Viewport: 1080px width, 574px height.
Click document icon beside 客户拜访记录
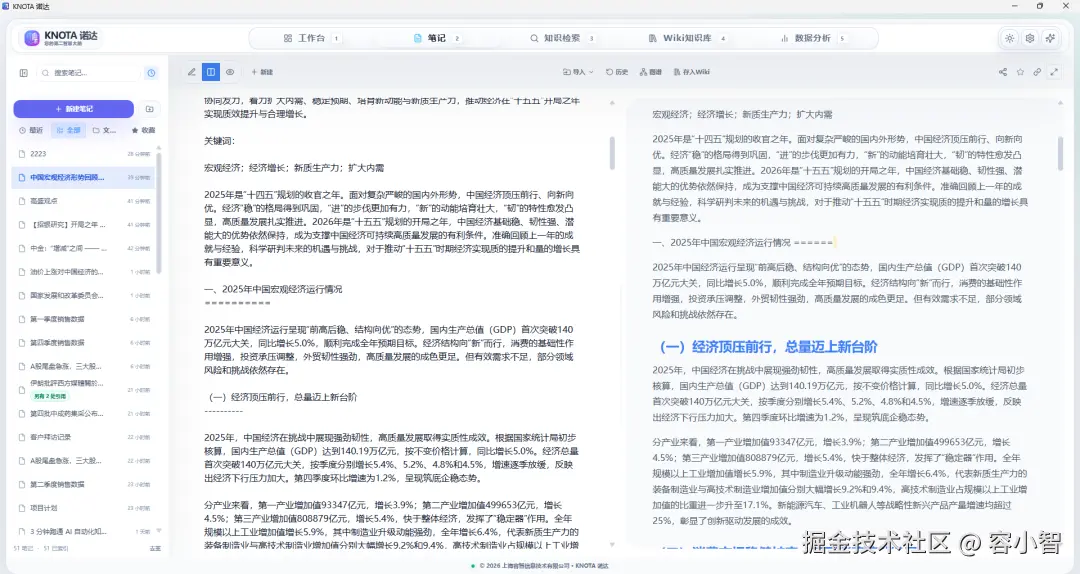[x=22, y=437]
